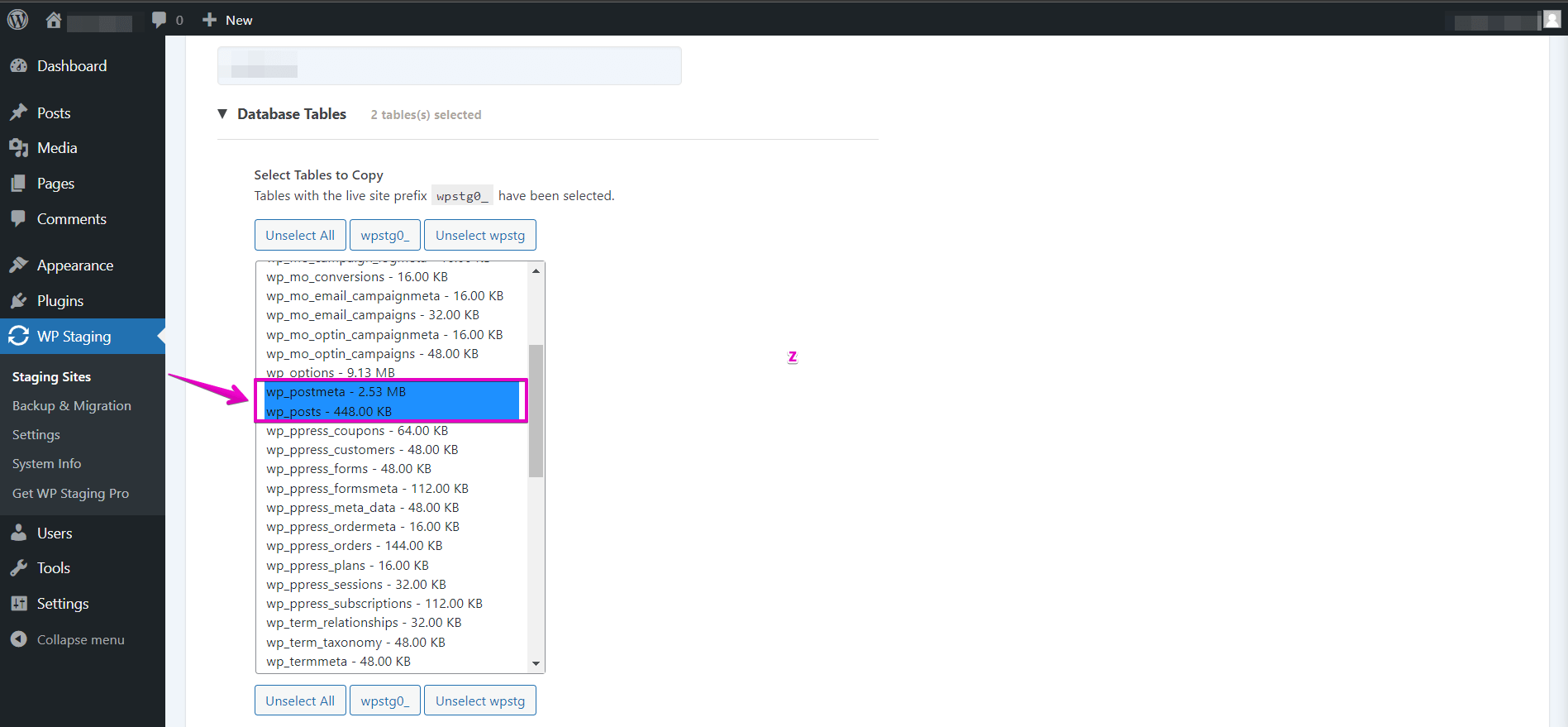Open WP Staging Settings submenu
Screen dimensions: 1568x727
(x=36, y=435)
